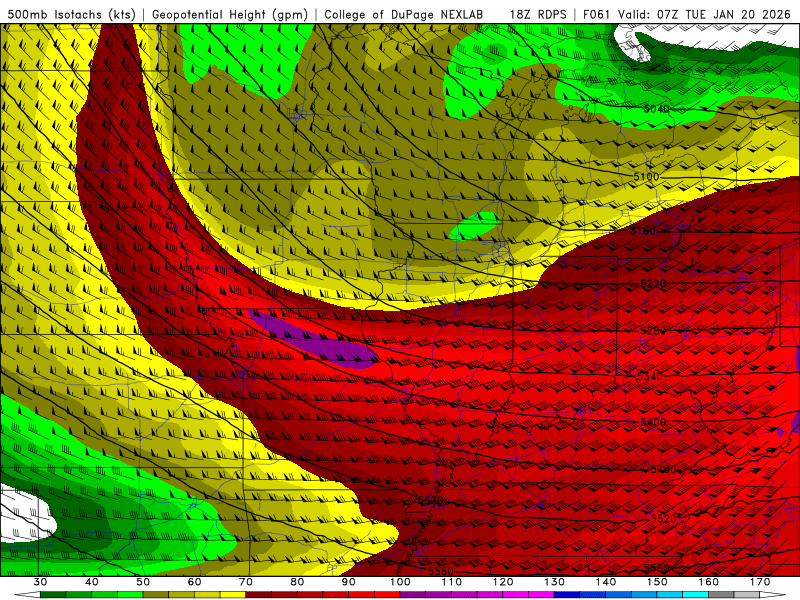800x600 pixels.
Task: Click the purple jet streak core on the map
Action: [x=314, y=340]
